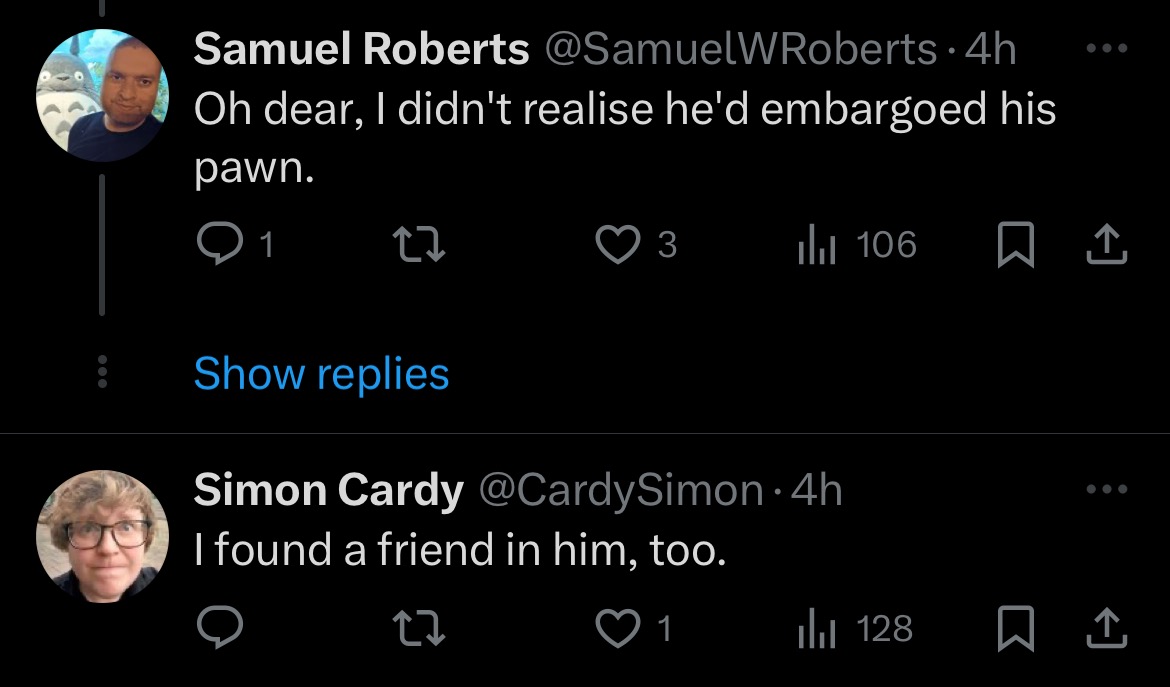Reply to Samuel Roberts' tweet
The image size is (1170, 687).
pos(219,245)
